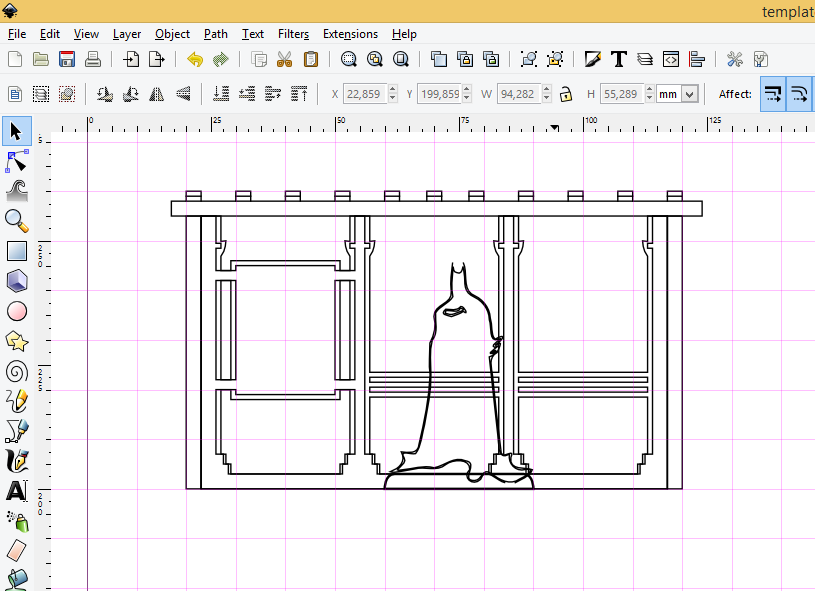815x591 pixels.
Task: Select the Spray tool
Action: tap(17, 521)
